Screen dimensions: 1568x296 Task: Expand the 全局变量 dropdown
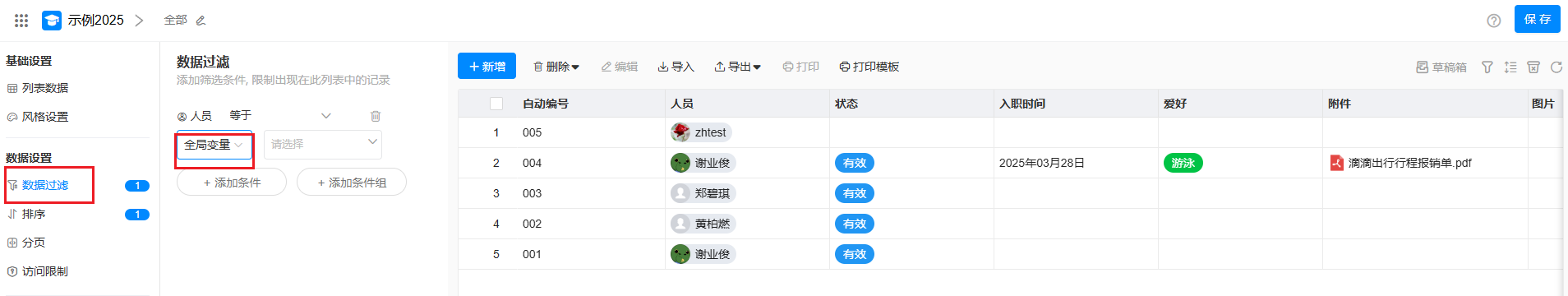[214, 145]
